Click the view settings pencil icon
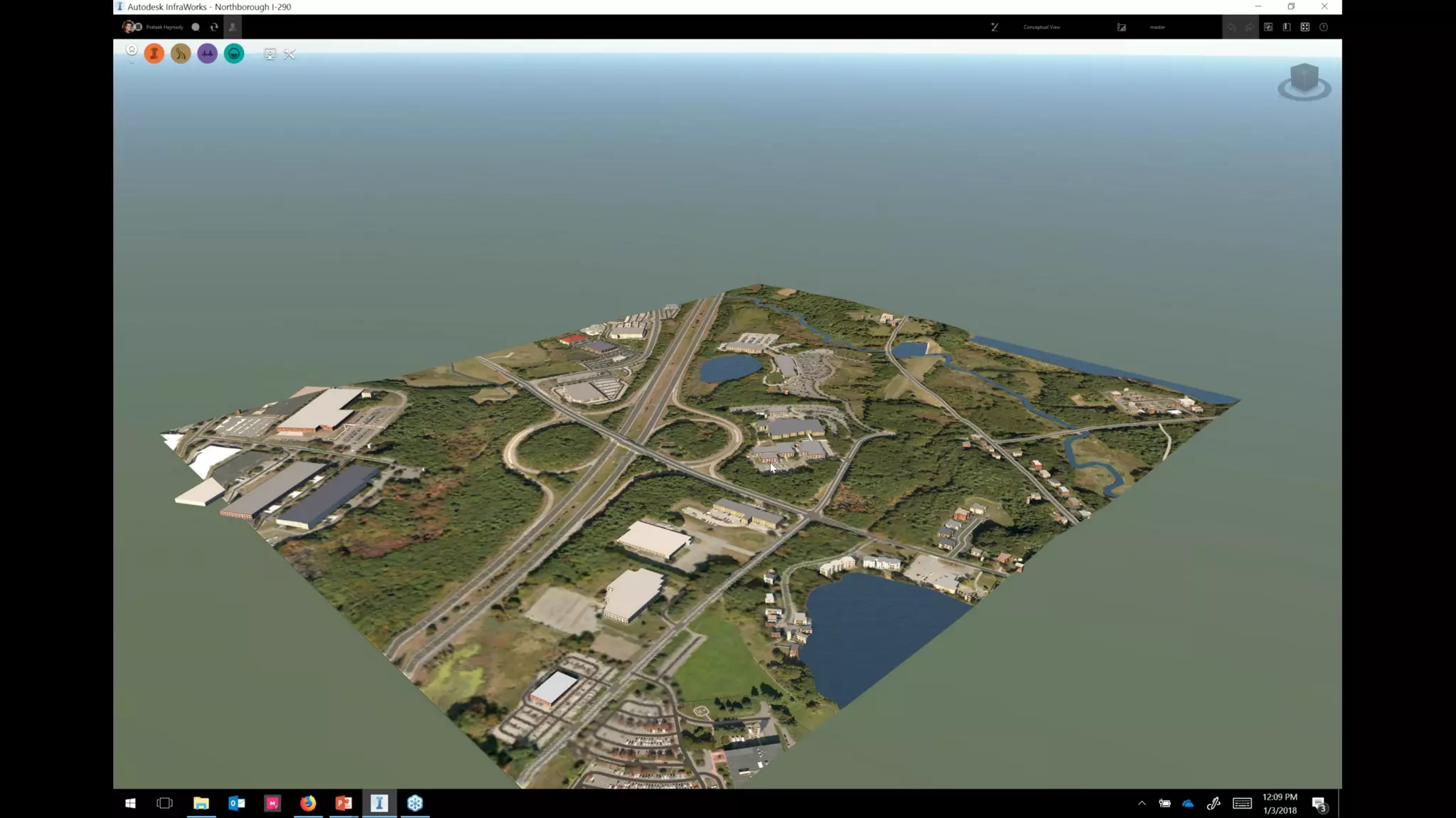This screenshot has height=818, width=1456. [995, 27]
